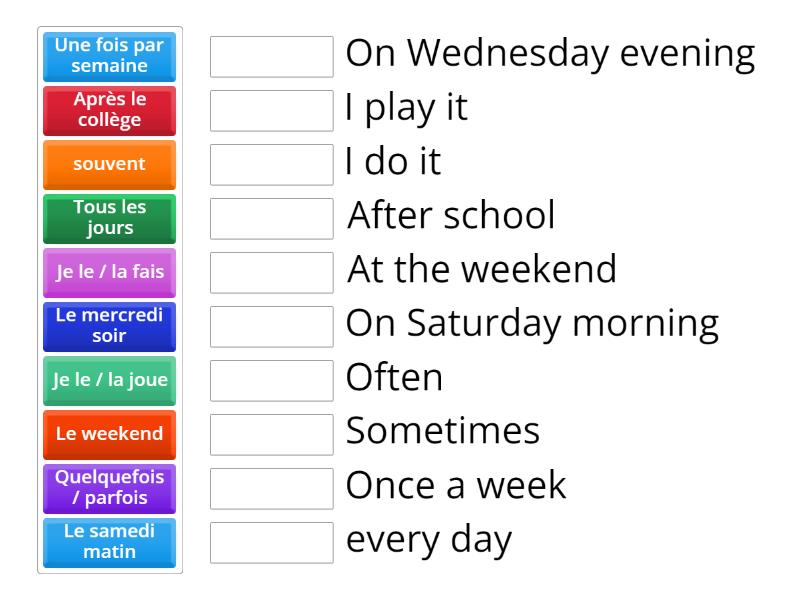The image size is (800, 600).
Task: Select the orange 'souvent' tile
Action: click(109, 165)
